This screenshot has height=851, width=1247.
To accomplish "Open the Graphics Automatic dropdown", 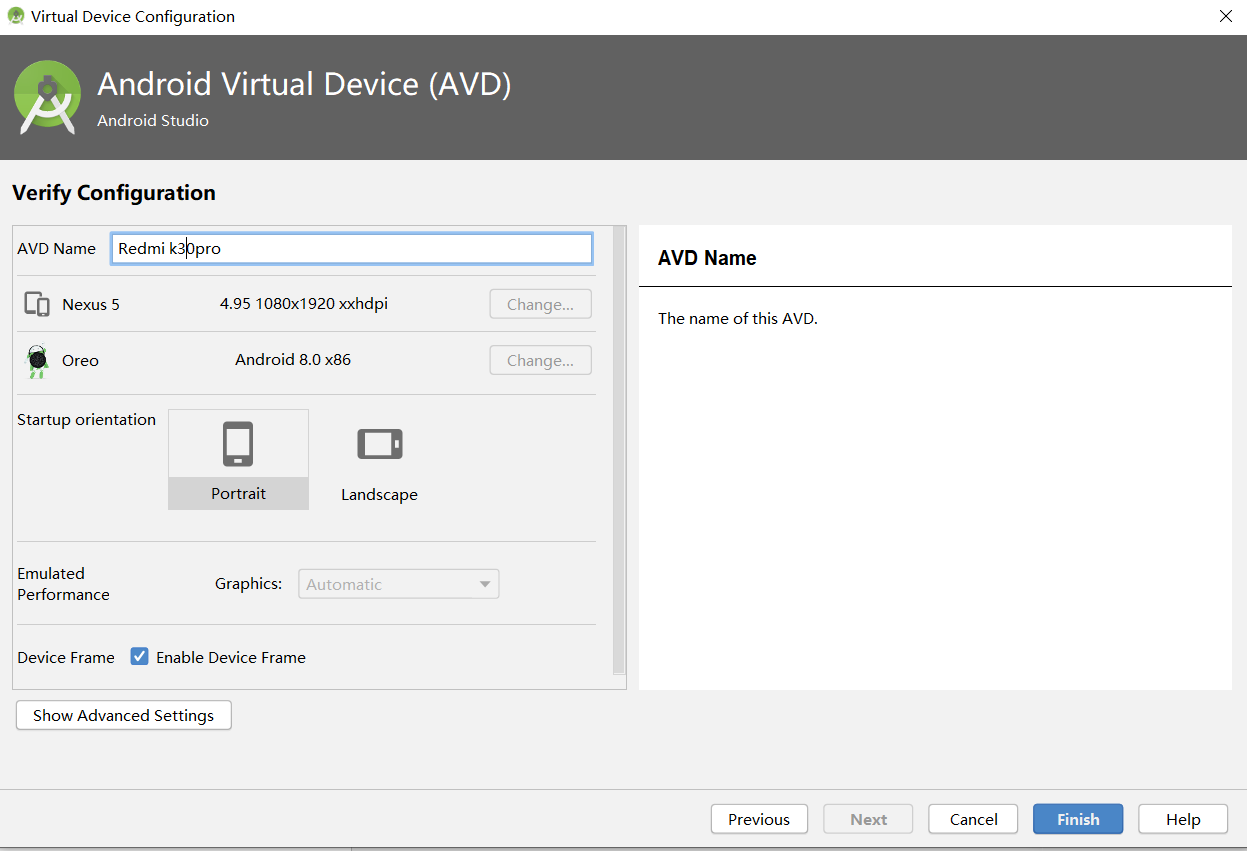I will 398,584.
